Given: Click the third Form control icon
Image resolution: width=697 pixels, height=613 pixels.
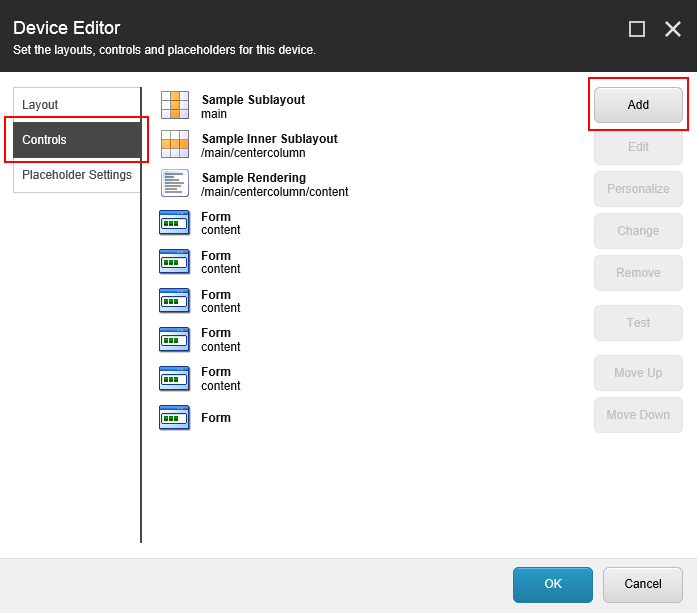Looking at the screenshot, I should point(174,300).
